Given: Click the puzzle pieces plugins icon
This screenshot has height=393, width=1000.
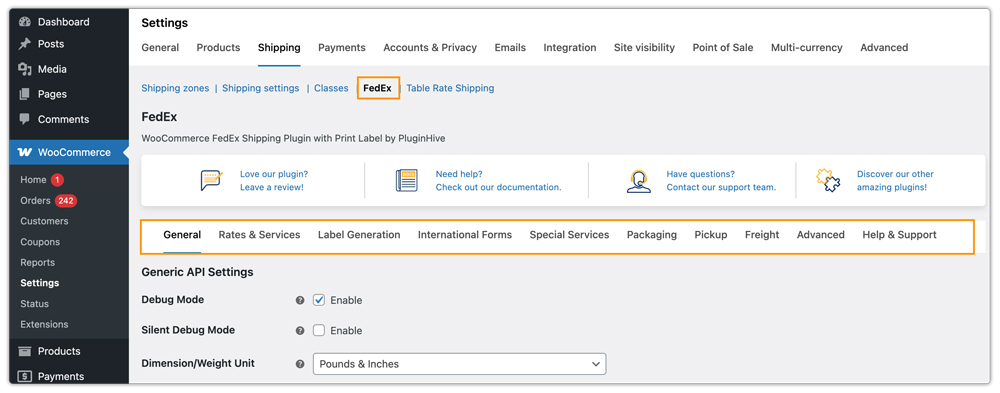Looking at the screenshot, I should tap(828, 181).
